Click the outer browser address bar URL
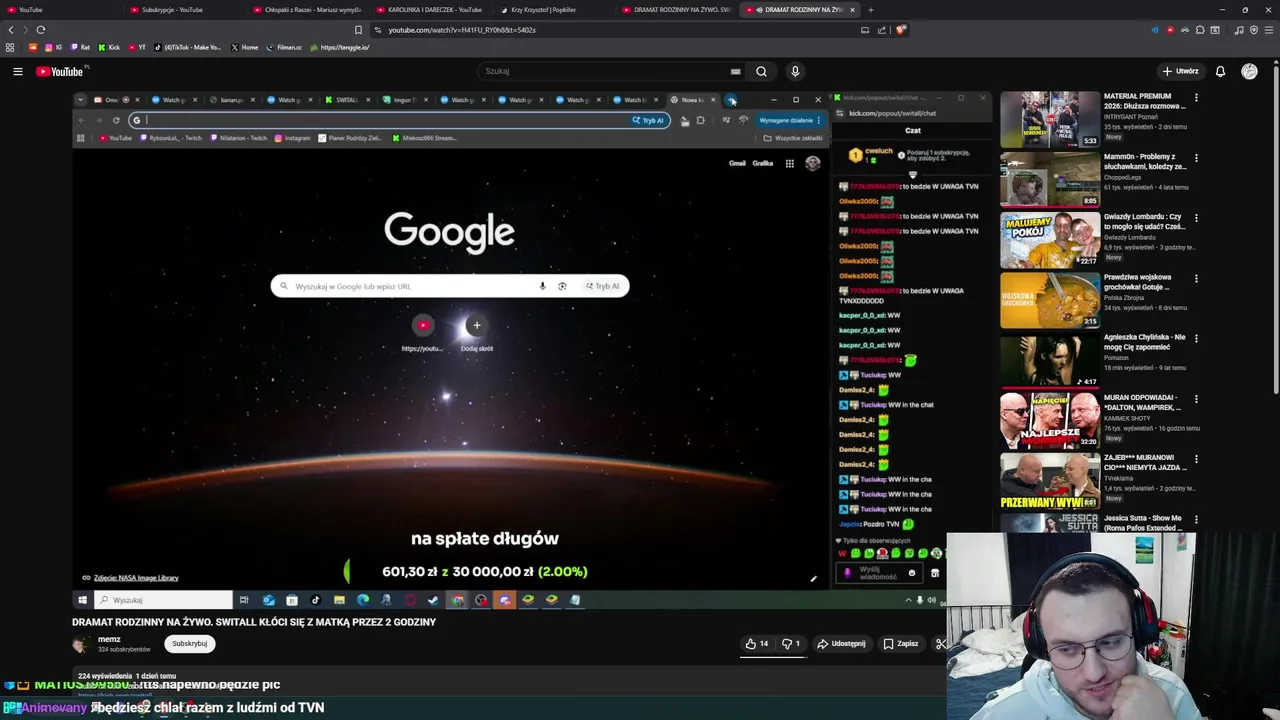1280x720 pixels. pos(462,30)
